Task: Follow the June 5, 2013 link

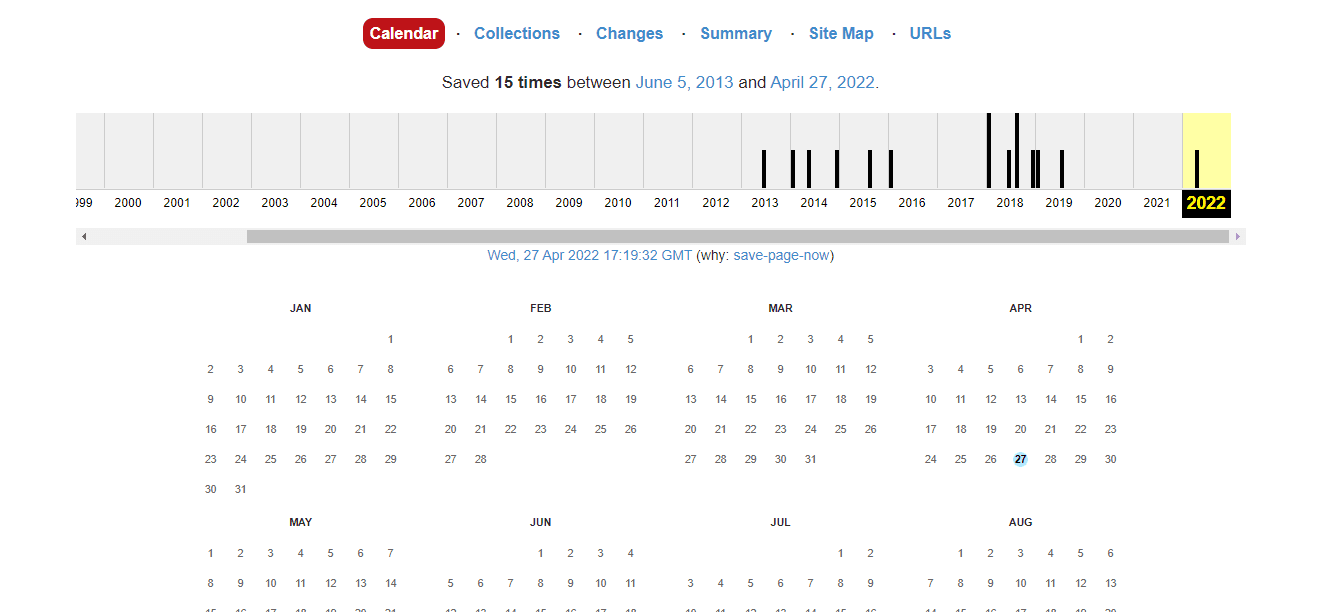Action: 684,82
